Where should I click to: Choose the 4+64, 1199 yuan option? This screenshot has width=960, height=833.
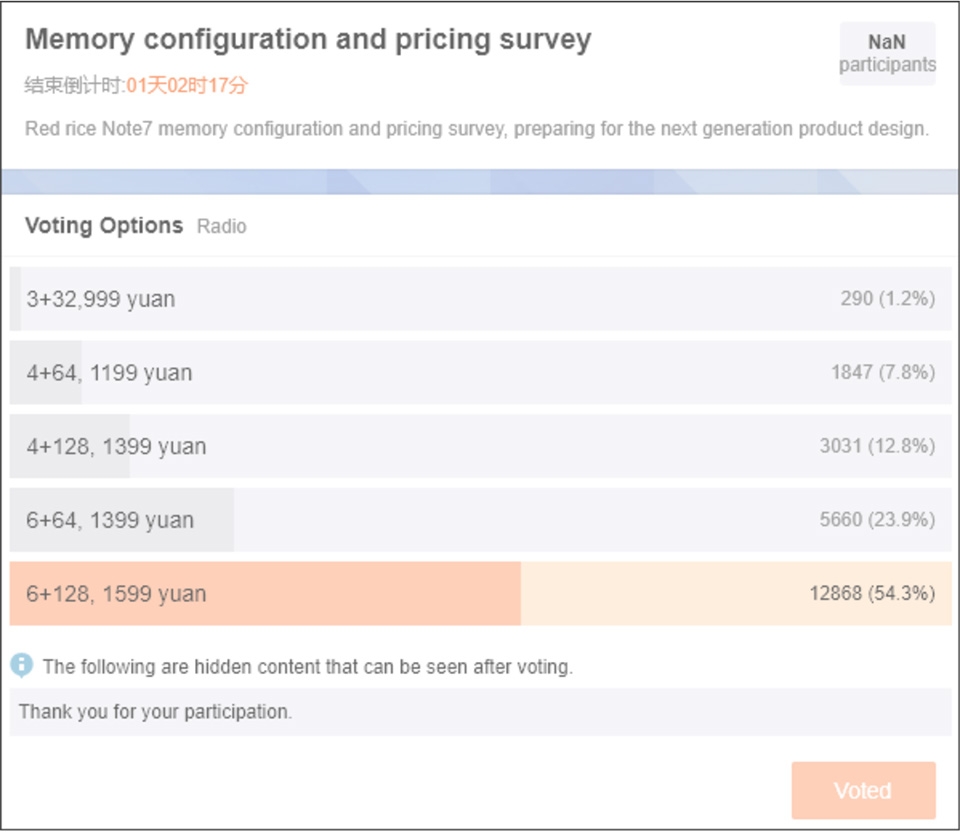[481, 372]
